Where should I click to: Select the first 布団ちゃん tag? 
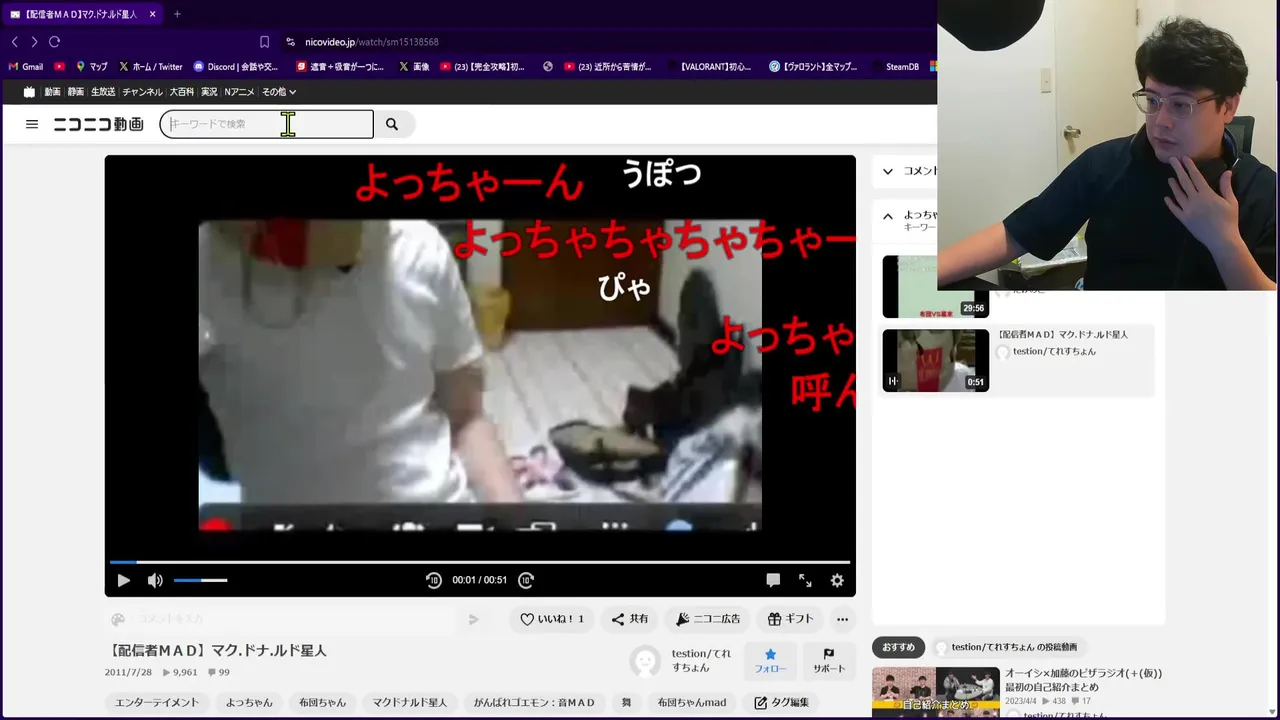click(322, 702)
